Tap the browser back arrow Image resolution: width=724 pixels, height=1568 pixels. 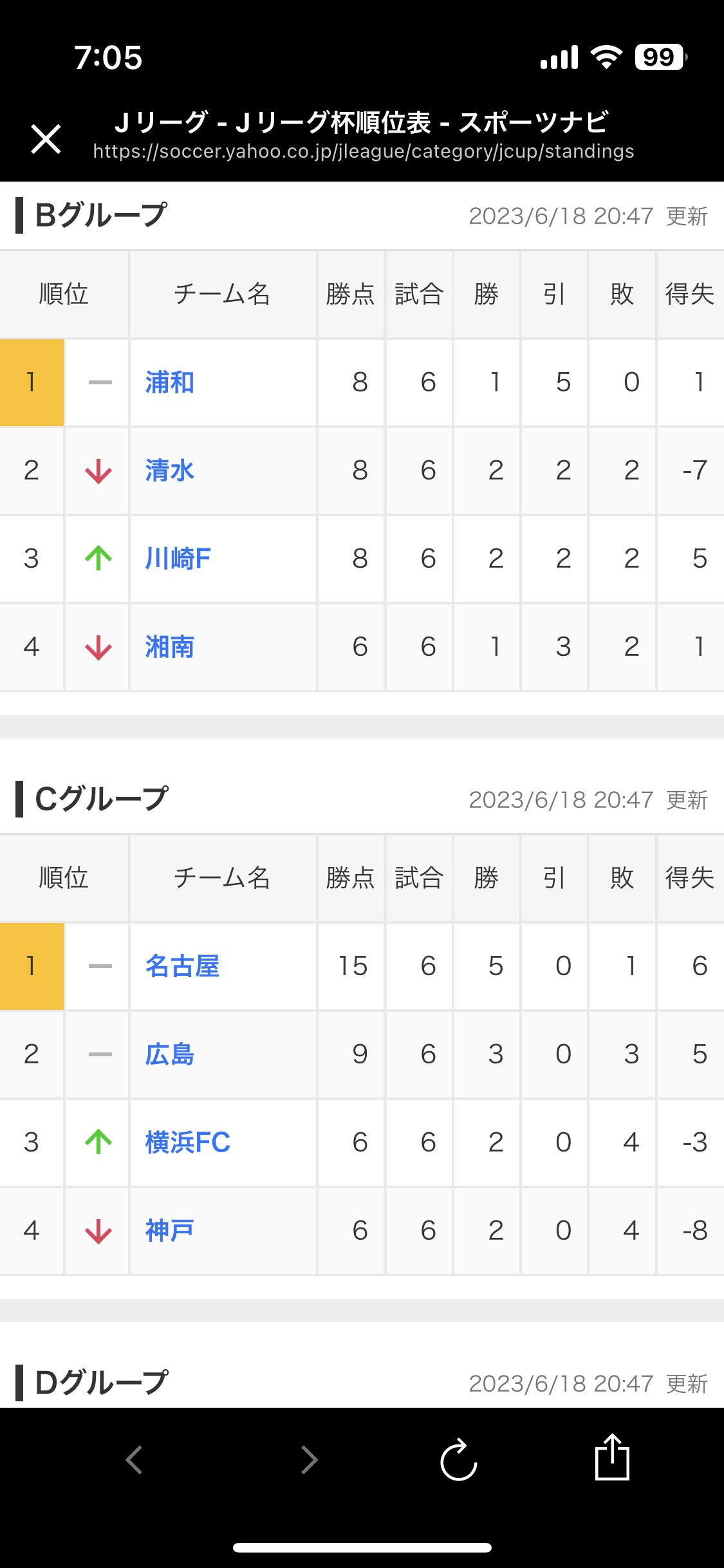134,1459
